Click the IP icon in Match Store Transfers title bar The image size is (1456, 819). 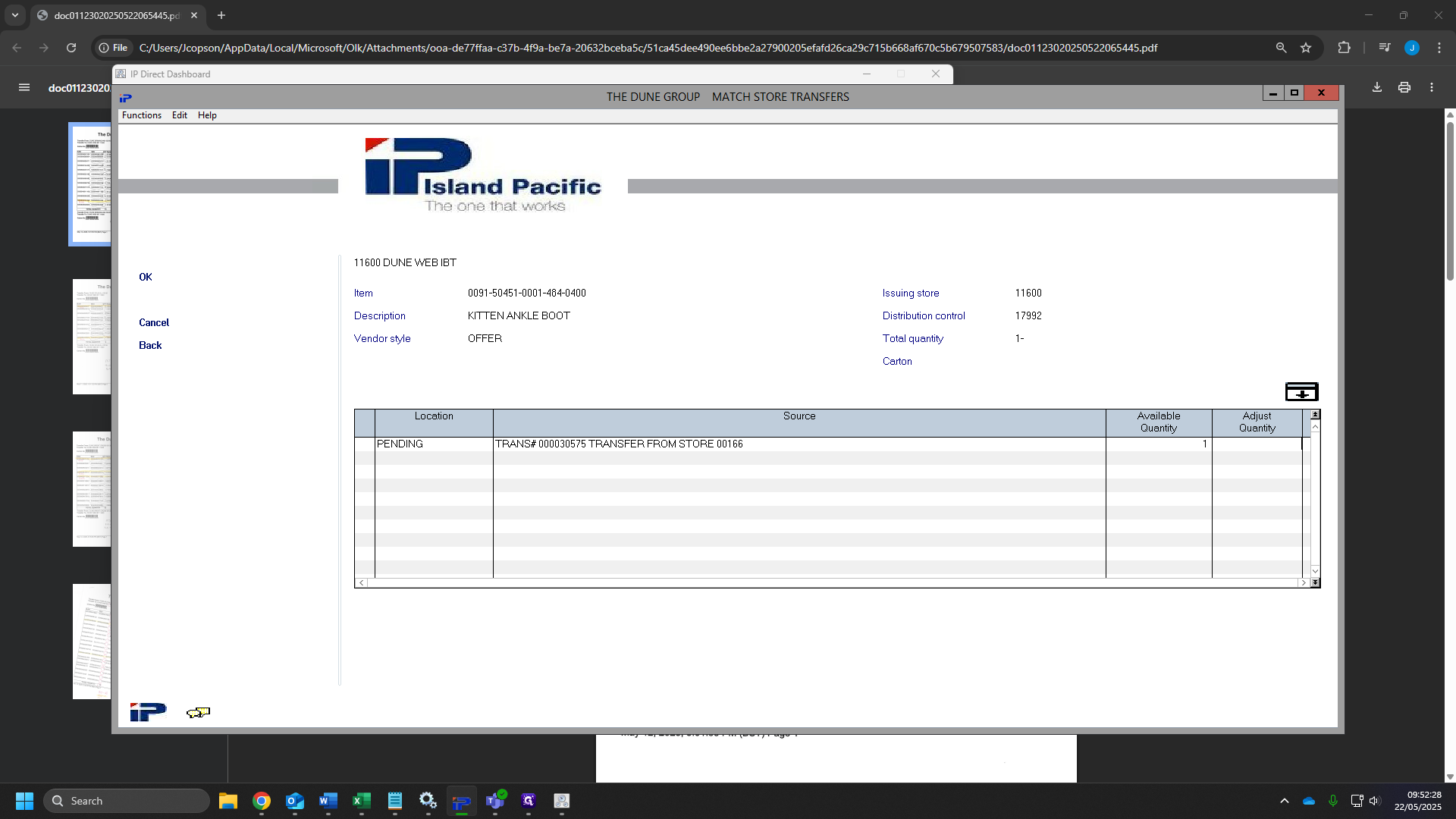click(x=126, y=97)
